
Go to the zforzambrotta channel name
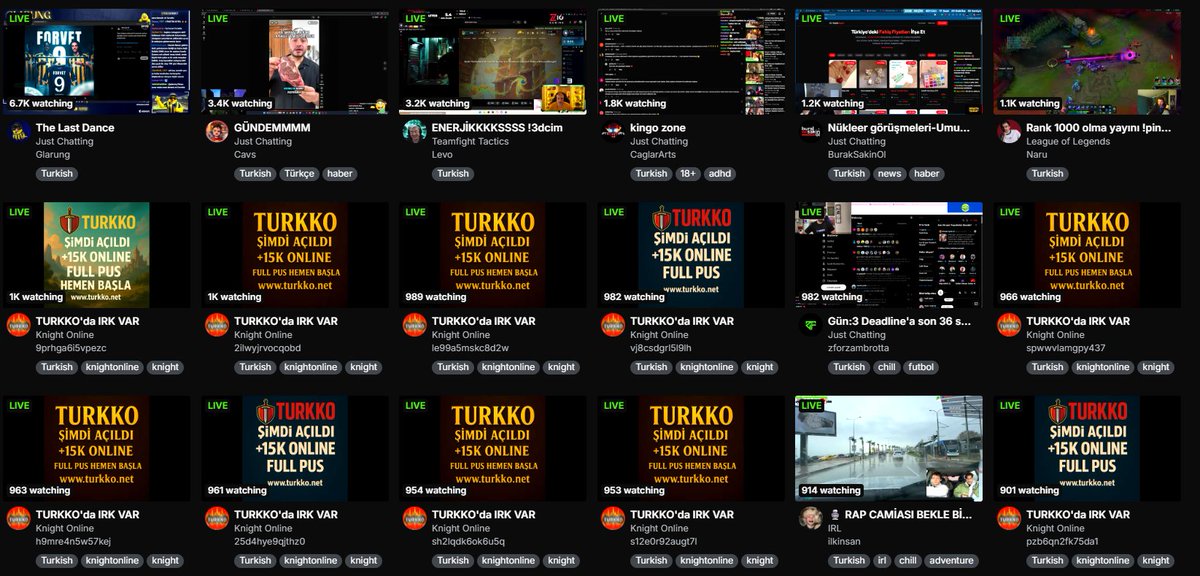click(x=859, y=348)
